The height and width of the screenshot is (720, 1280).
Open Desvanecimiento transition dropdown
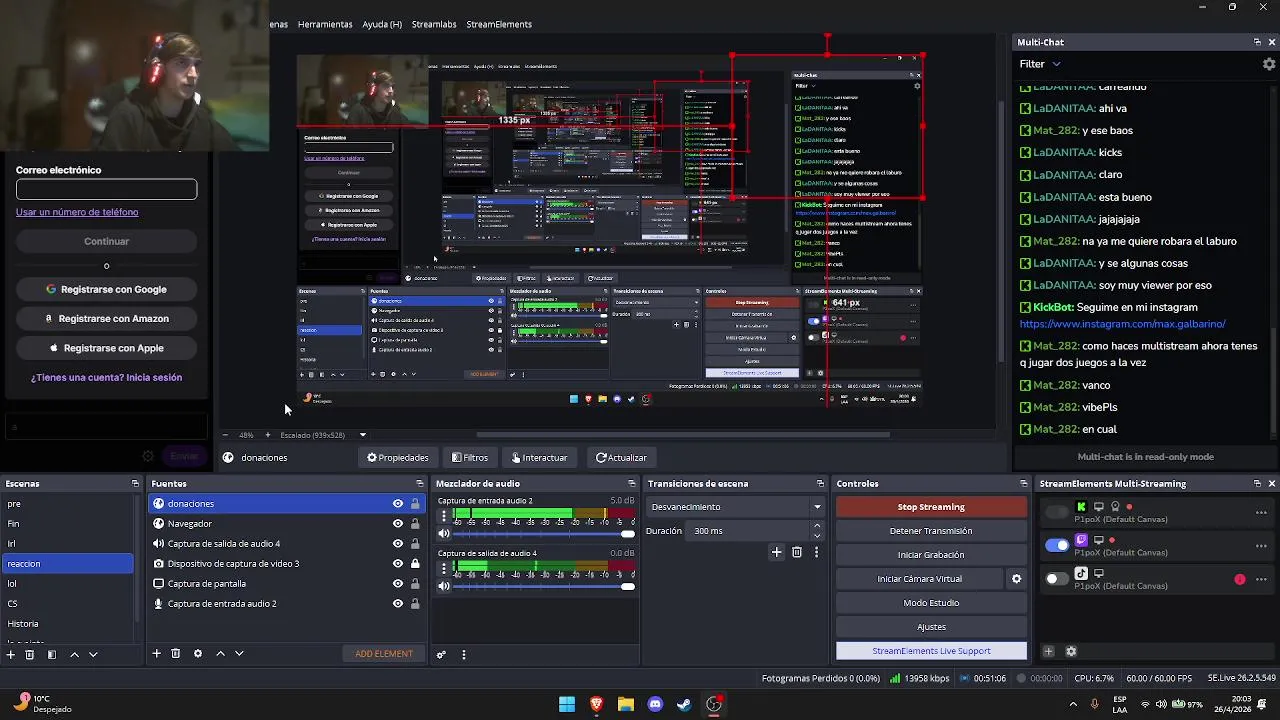[736, 507]
